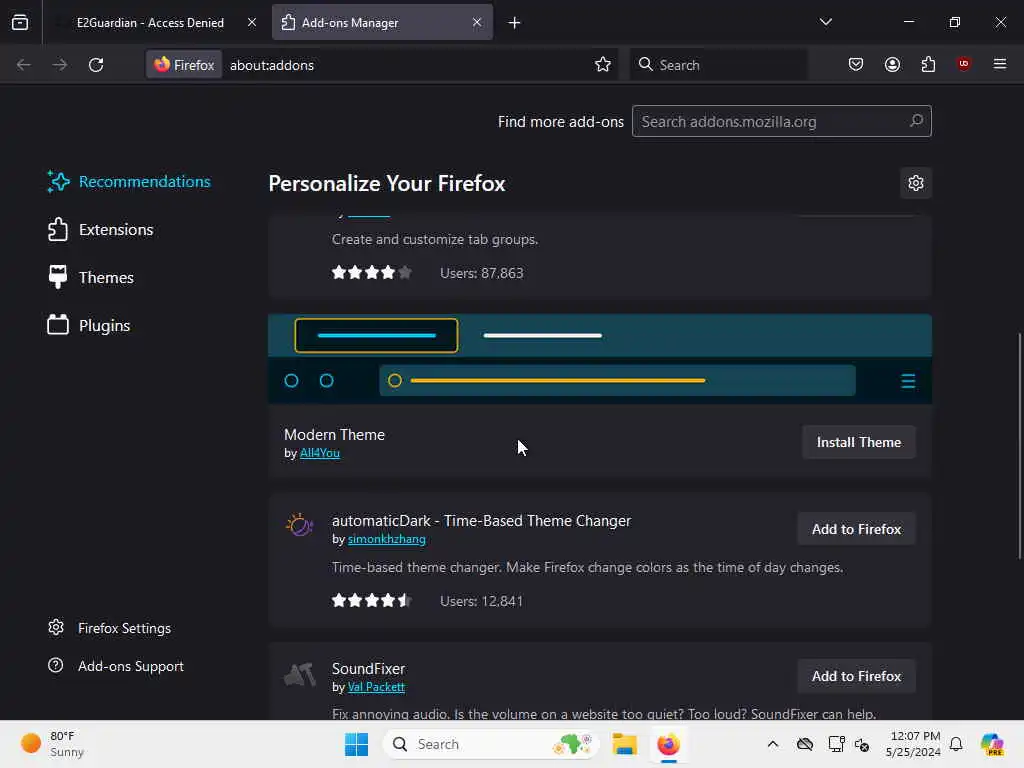
Task: Open the display/network tray icon
Action: click(x=836, y=744)
